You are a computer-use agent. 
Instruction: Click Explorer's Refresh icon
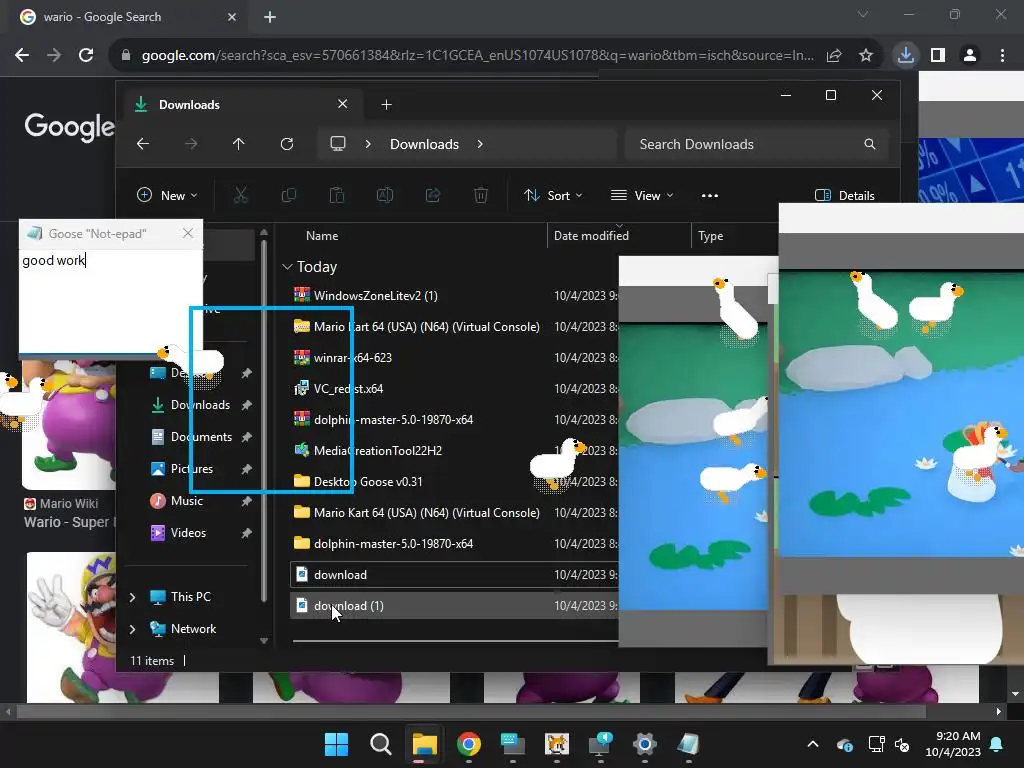pyautogui.click(x=287, y=144)
